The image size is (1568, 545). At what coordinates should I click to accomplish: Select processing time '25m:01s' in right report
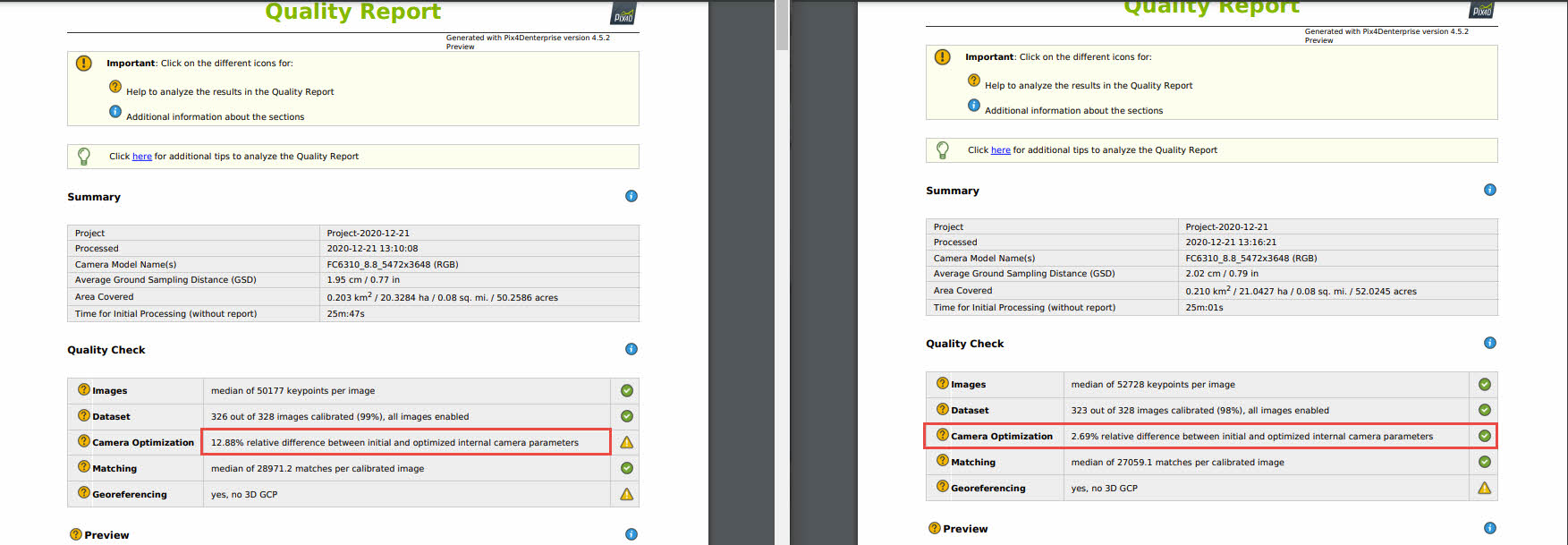coord(1204,308)
